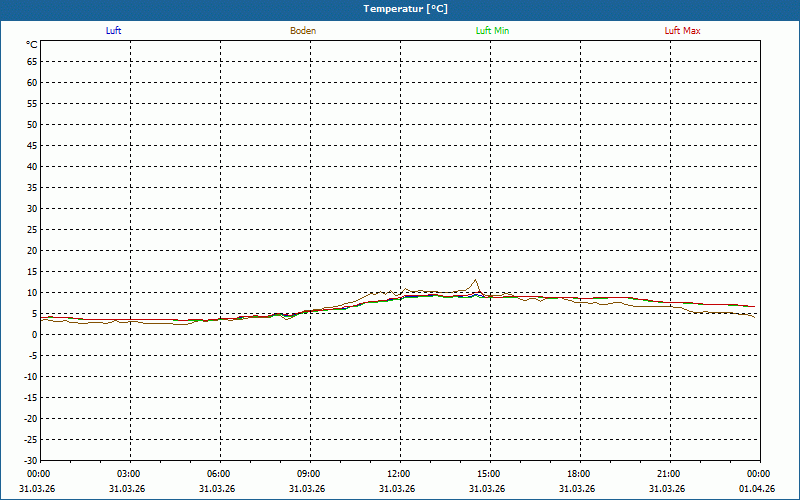Click the 10 value on the y-axis
Screen dimensions: 800x500
pyautogui.click(x=32, y=293)
